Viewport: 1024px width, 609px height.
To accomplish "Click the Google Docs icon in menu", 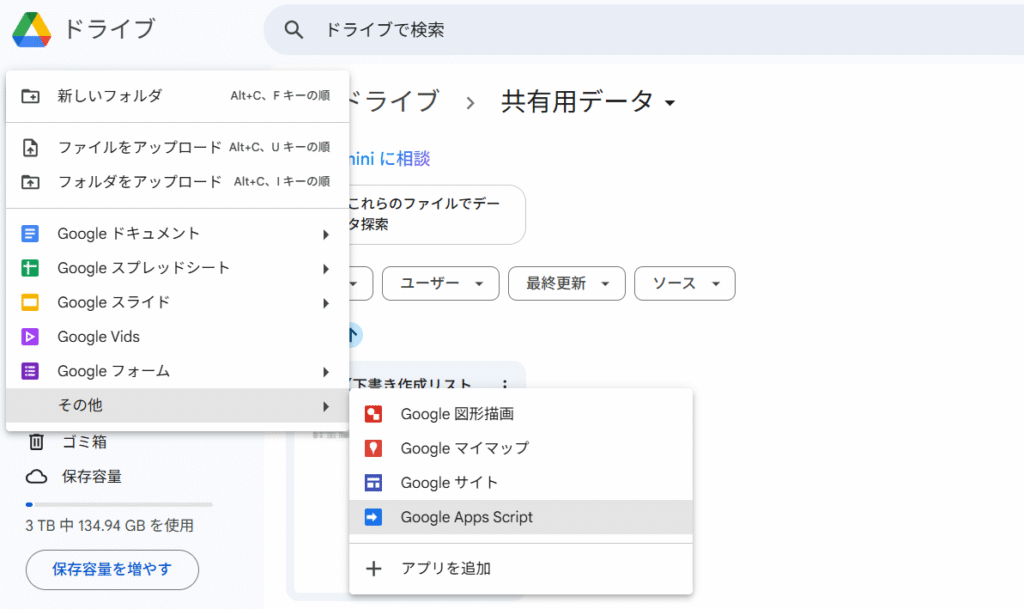I will pyautogui.click(x=30, y=234).
